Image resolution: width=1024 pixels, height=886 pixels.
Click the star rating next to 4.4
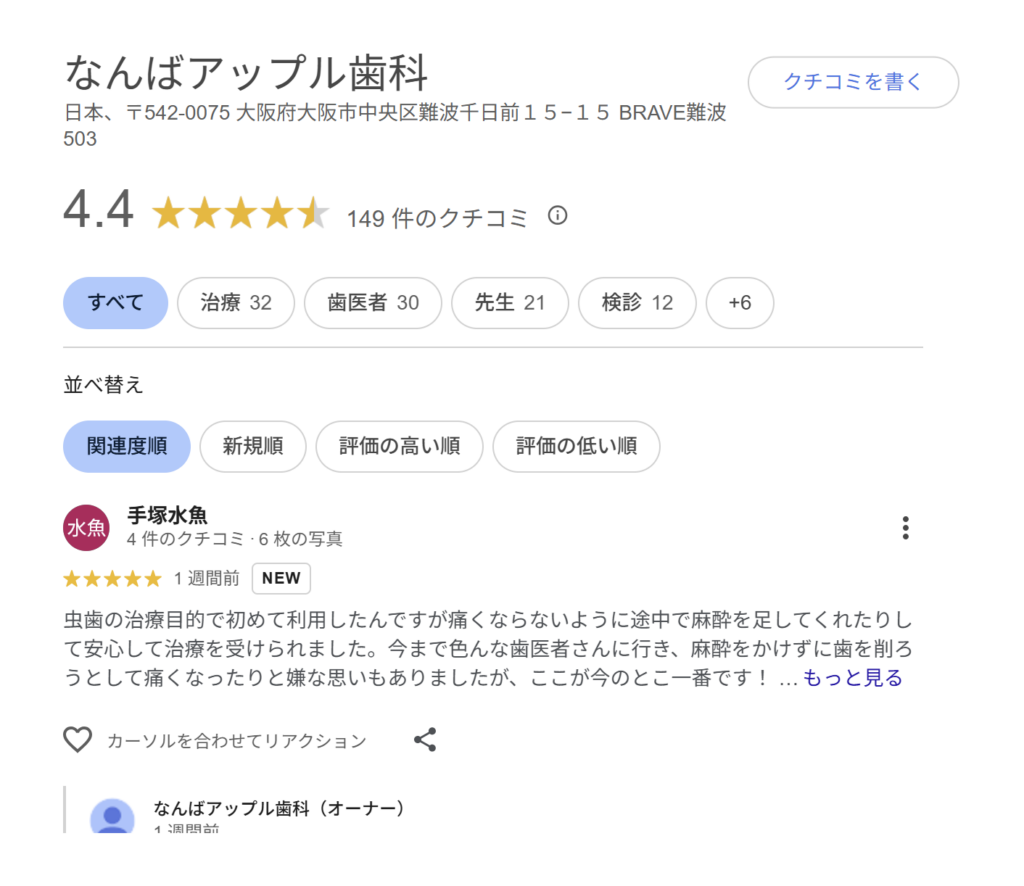(240, 214)
